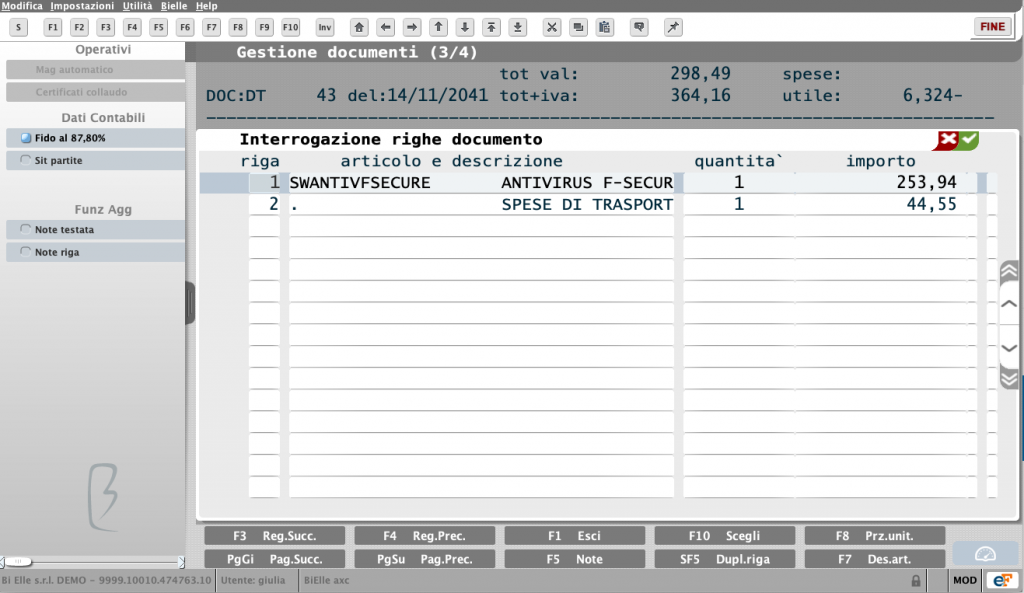
Task: Click F3 Reg.Succ. button
Action: (x=274, y=536)
